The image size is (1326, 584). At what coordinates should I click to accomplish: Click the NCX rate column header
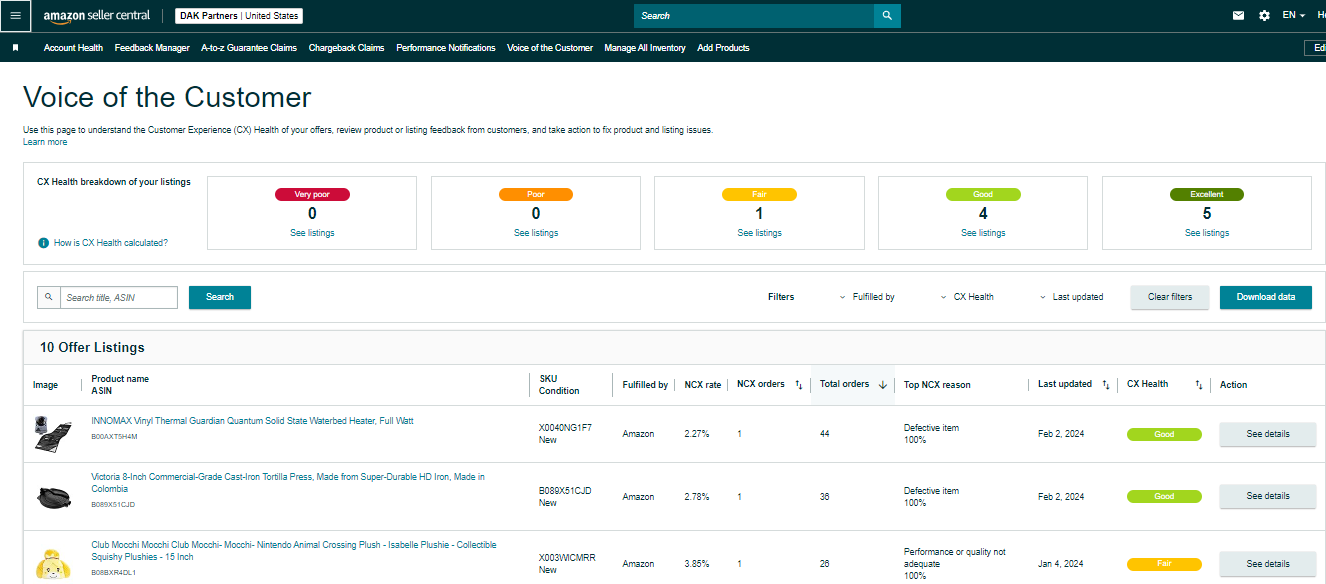tap(702, 385)
